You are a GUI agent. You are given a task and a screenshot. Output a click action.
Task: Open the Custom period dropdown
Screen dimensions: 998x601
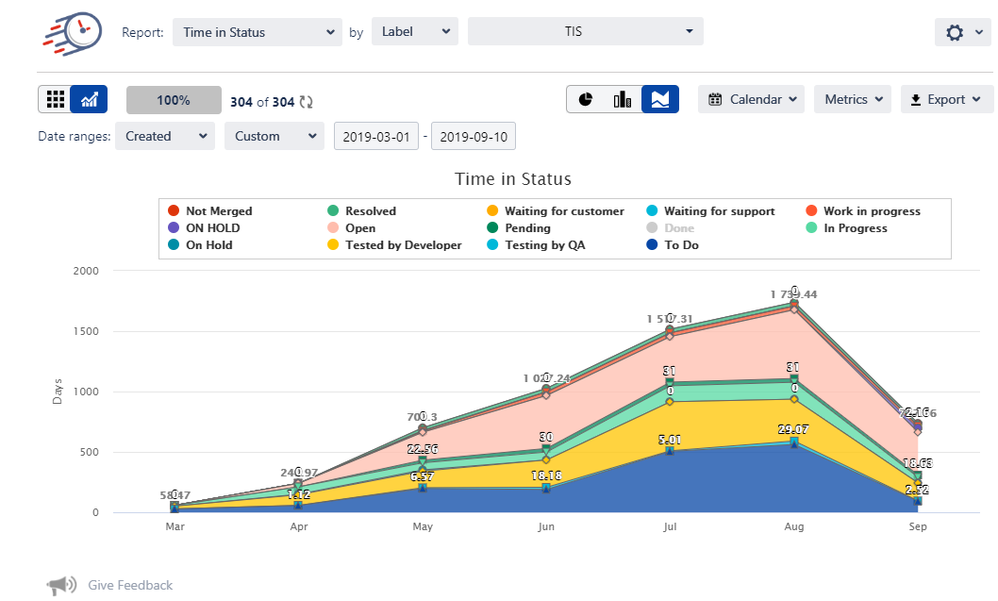coord(274,136)
